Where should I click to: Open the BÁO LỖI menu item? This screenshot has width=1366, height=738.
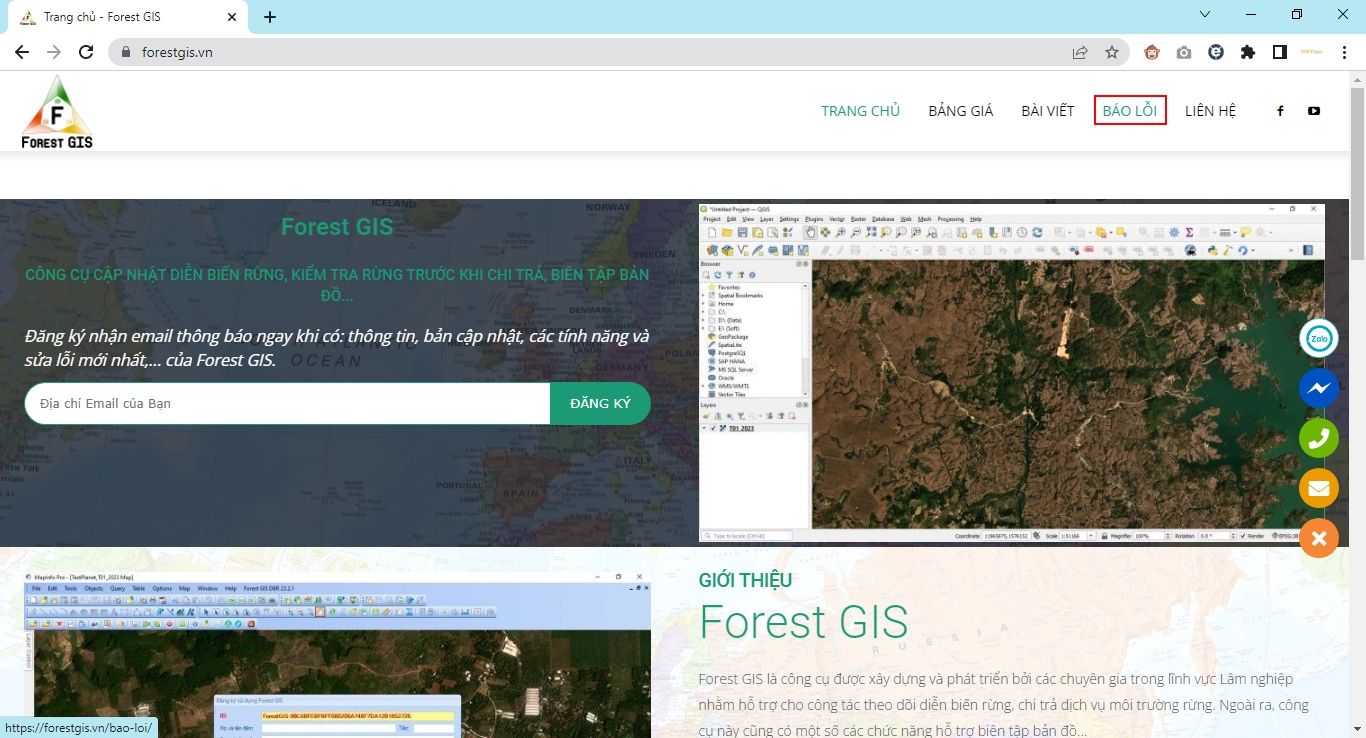[x=1130, y=111]
